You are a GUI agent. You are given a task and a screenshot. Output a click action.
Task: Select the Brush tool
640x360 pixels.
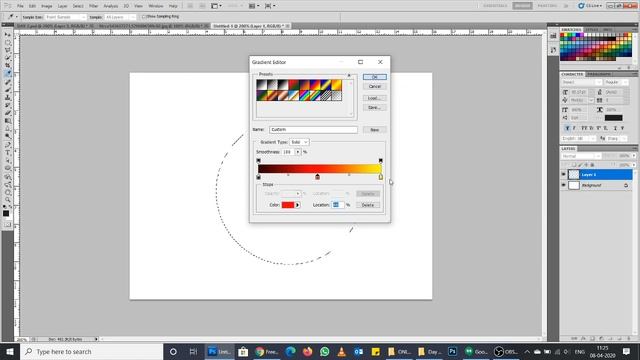tap(8, 90)
